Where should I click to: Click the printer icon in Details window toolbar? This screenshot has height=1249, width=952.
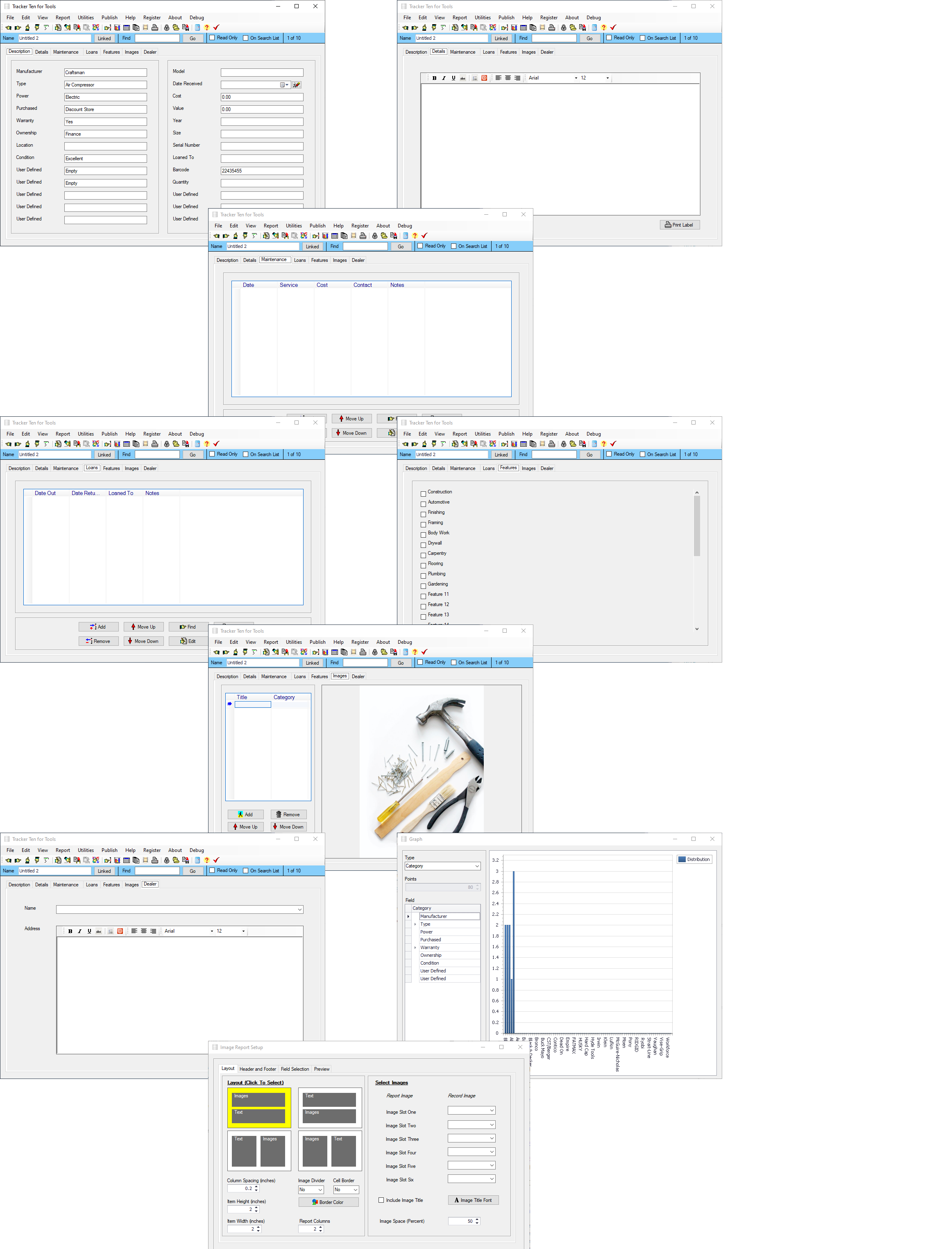click(x=551, y=27)
